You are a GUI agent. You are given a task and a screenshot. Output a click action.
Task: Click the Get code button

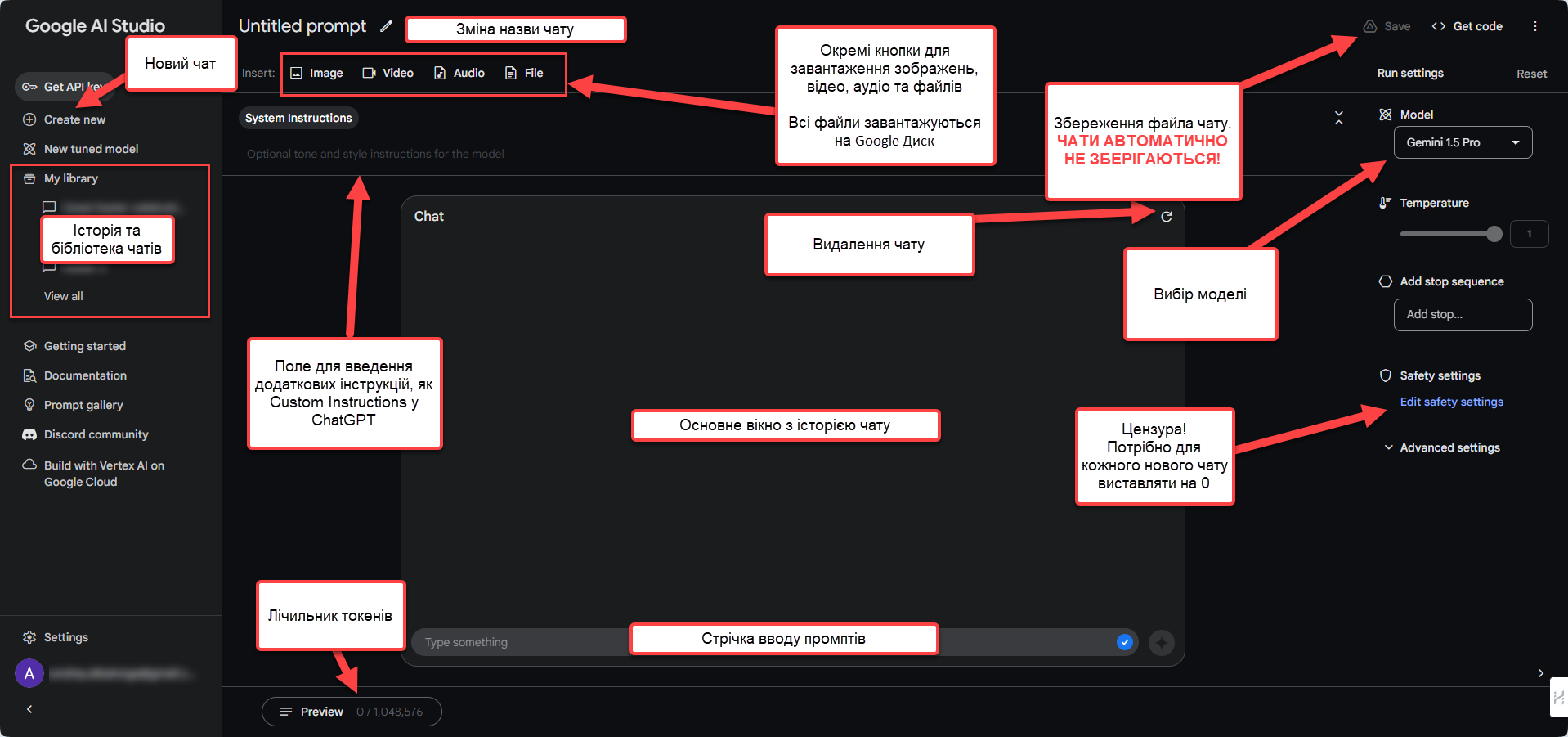click(1467, 26)
